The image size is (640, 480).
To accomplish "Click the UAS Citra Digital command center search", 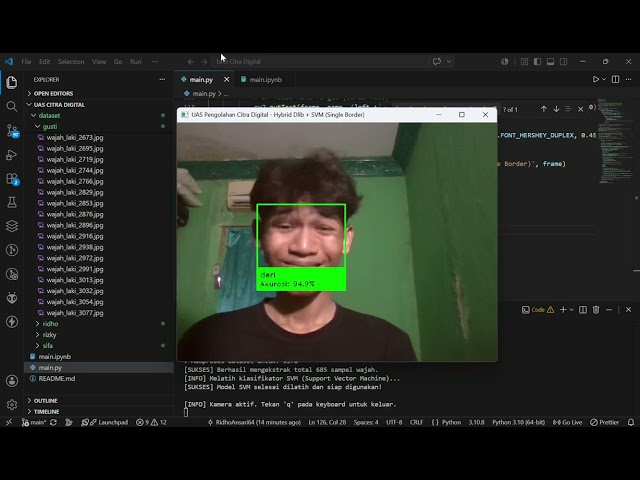I will pos(320,62).
